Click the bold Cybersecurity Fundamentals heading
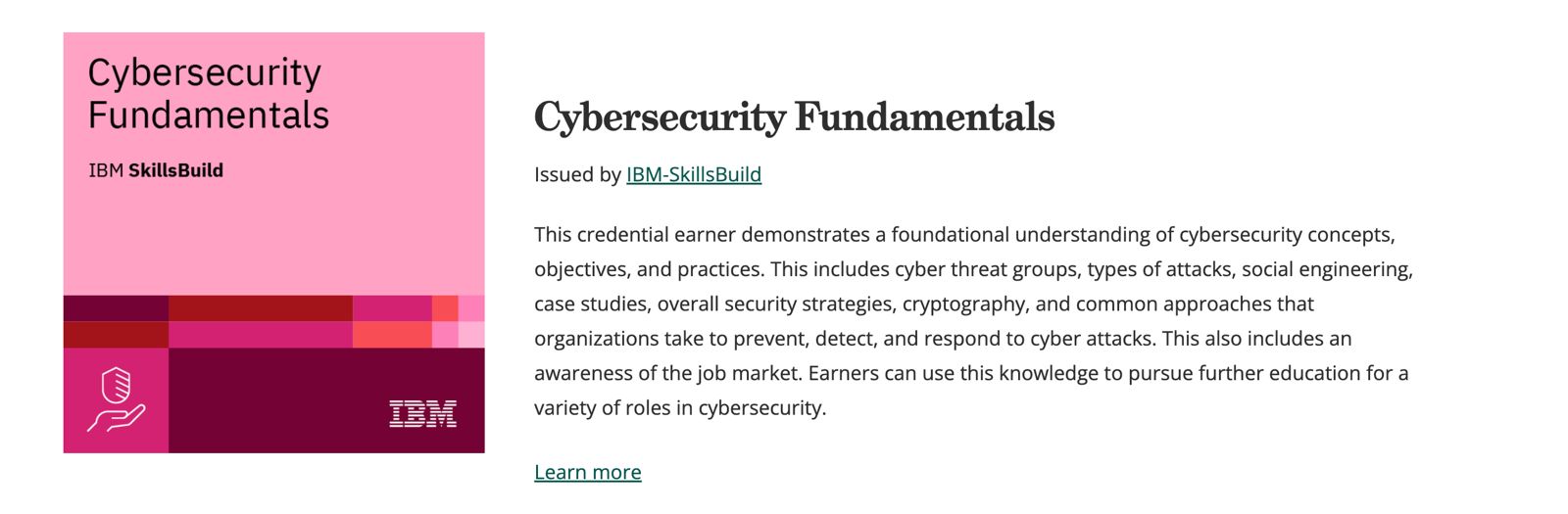Viewport: 1568px width, 514px height. click(794, 117)
